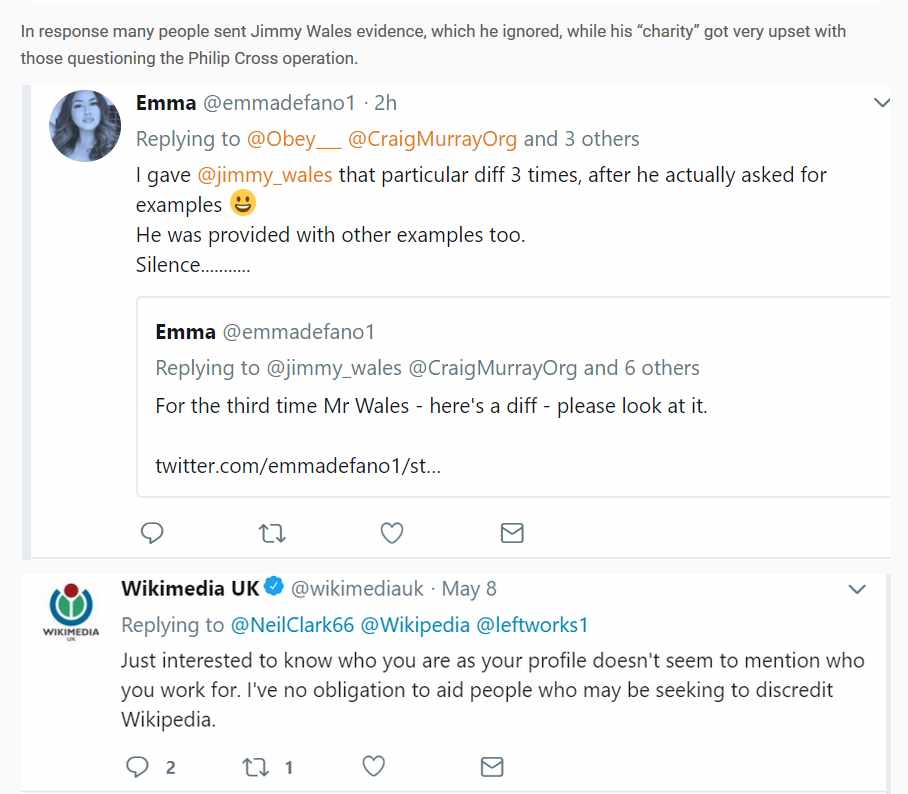908x794 pixels.
Task: Click Wikimedia UK verified badge
Action: (x=274, y=588)
